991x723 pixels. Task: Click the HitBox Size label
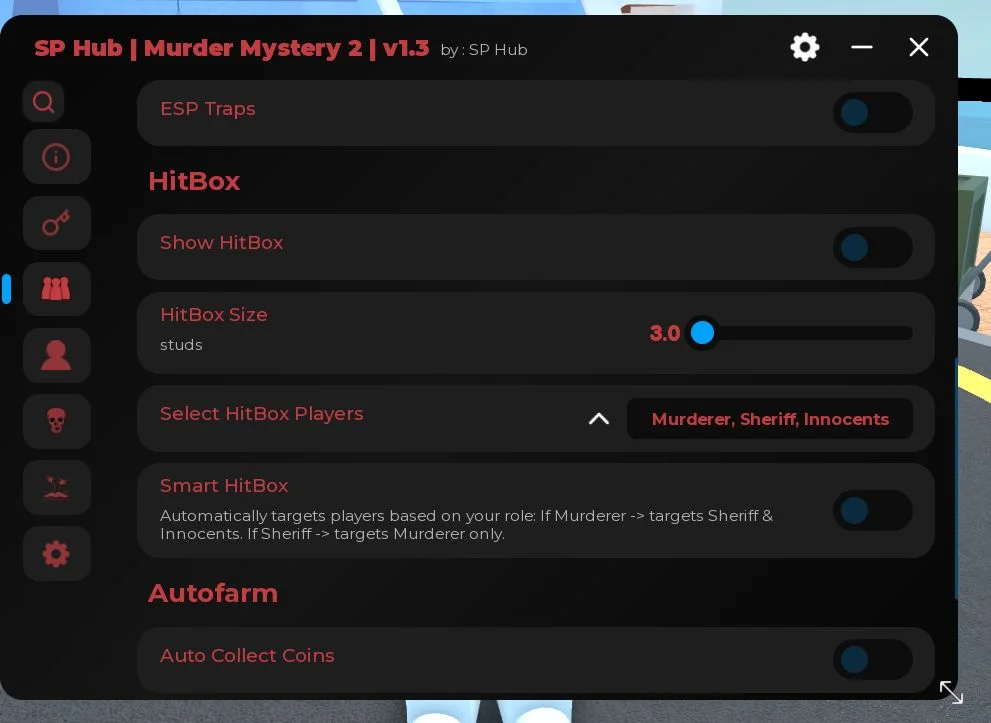point(214,315)
